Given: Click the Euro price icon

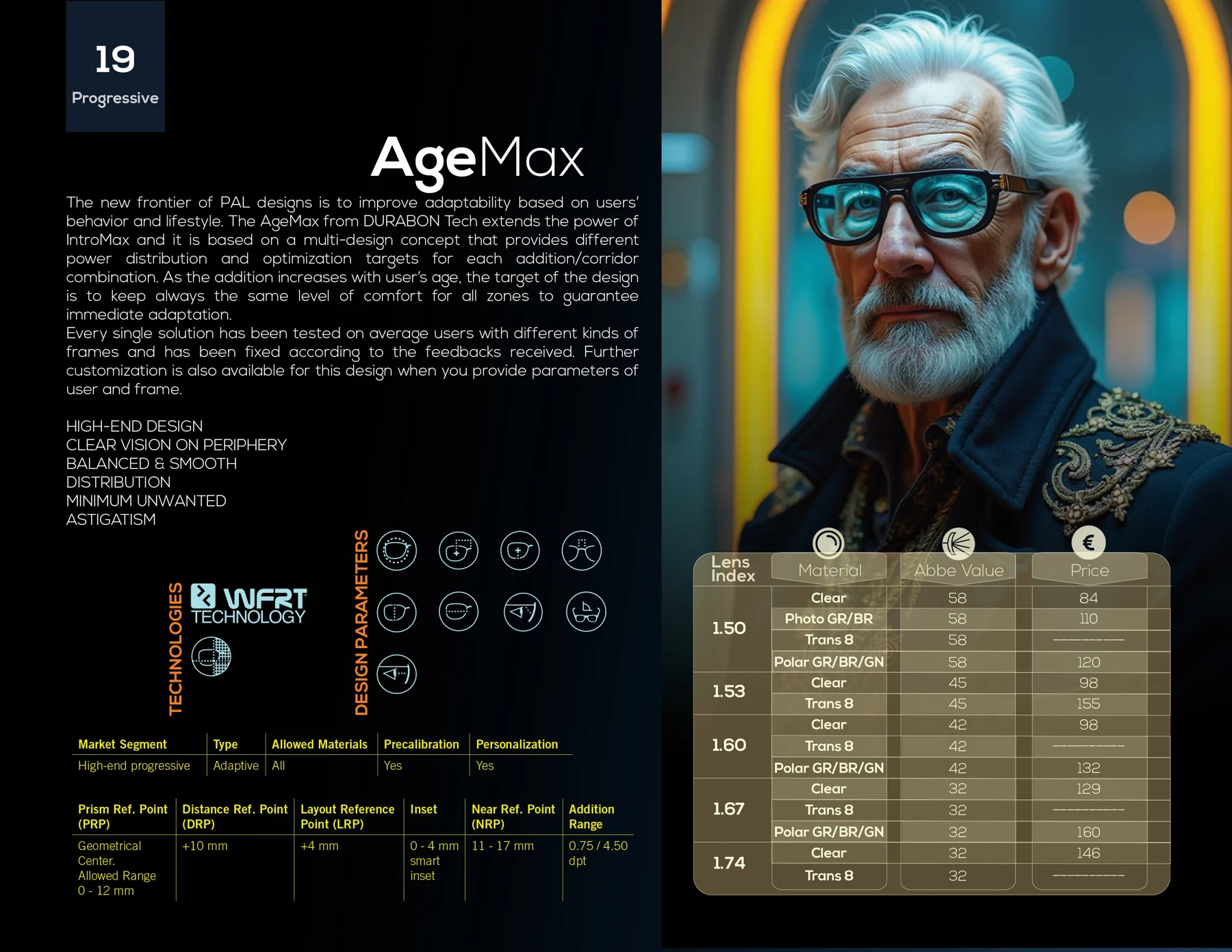Looking at the screenshot, I should click(x=1088, y=543).
